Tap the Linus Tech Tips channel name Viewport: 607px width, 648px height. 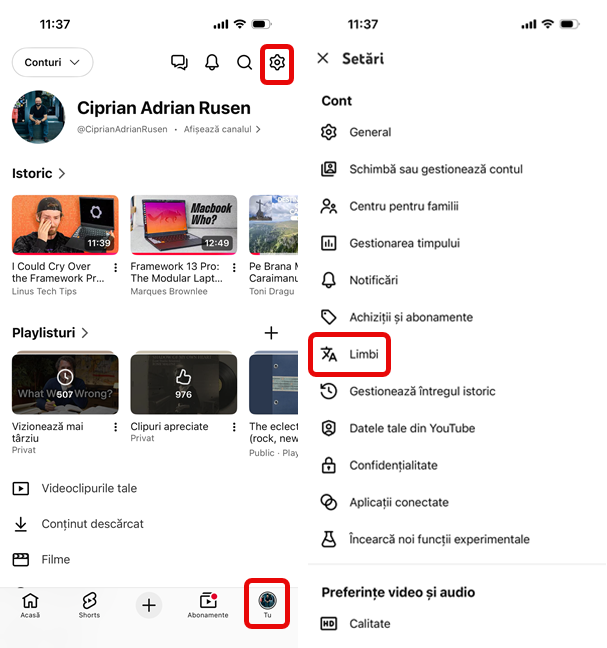coord(44,291)
